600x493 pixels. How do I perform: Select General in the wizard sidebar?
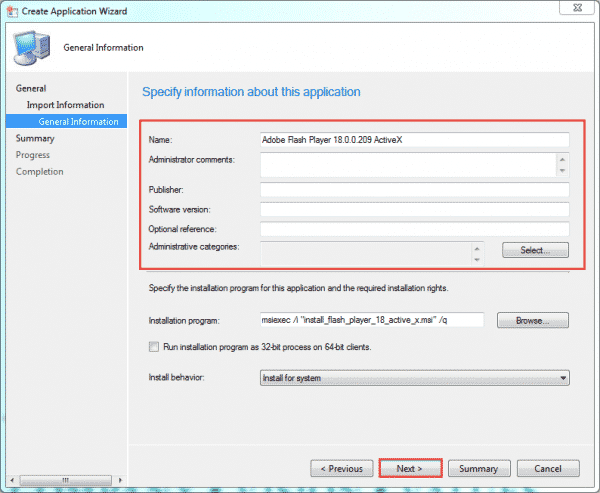[31, 88]
